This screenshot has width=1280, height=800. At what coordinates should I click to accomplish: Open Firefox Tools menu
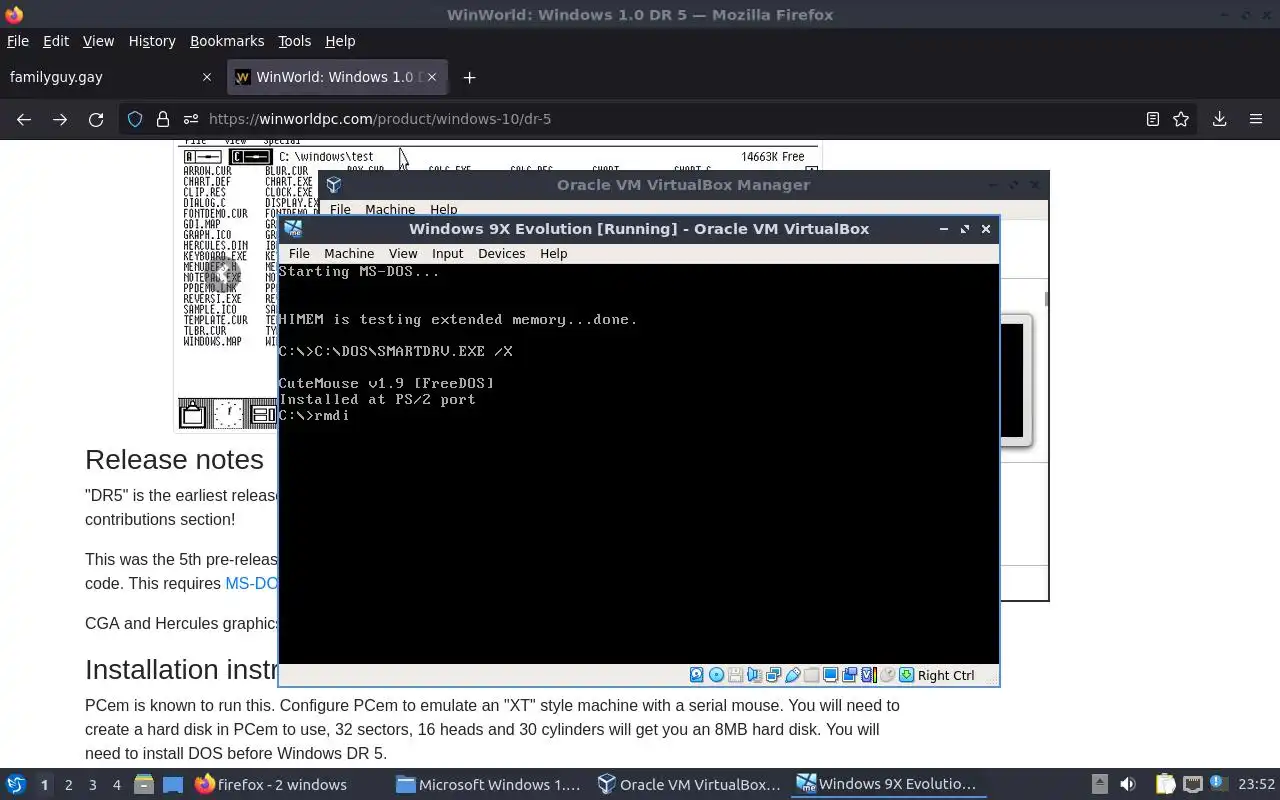coord(294,41)
